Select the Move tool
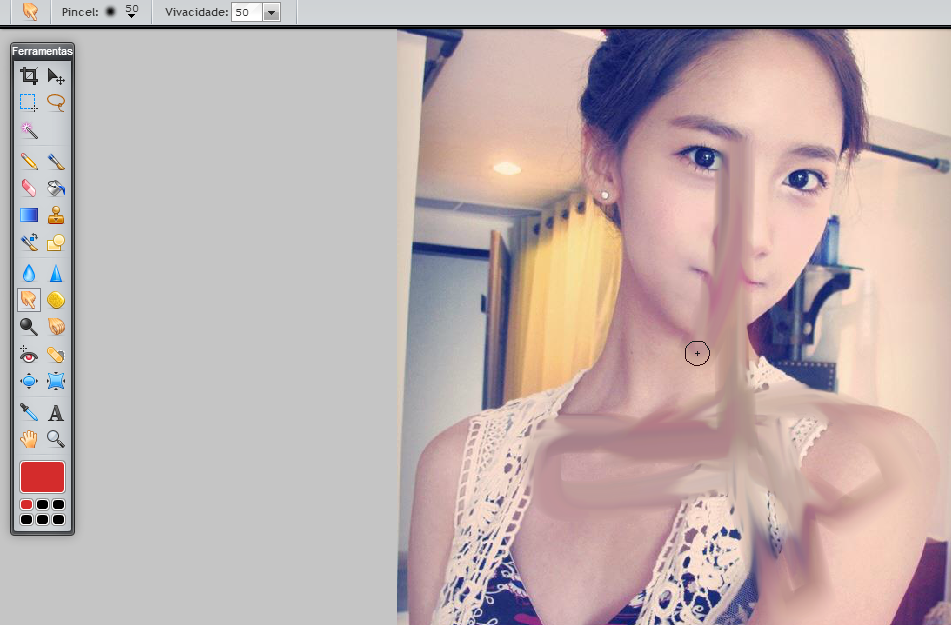 click(56, 75)
